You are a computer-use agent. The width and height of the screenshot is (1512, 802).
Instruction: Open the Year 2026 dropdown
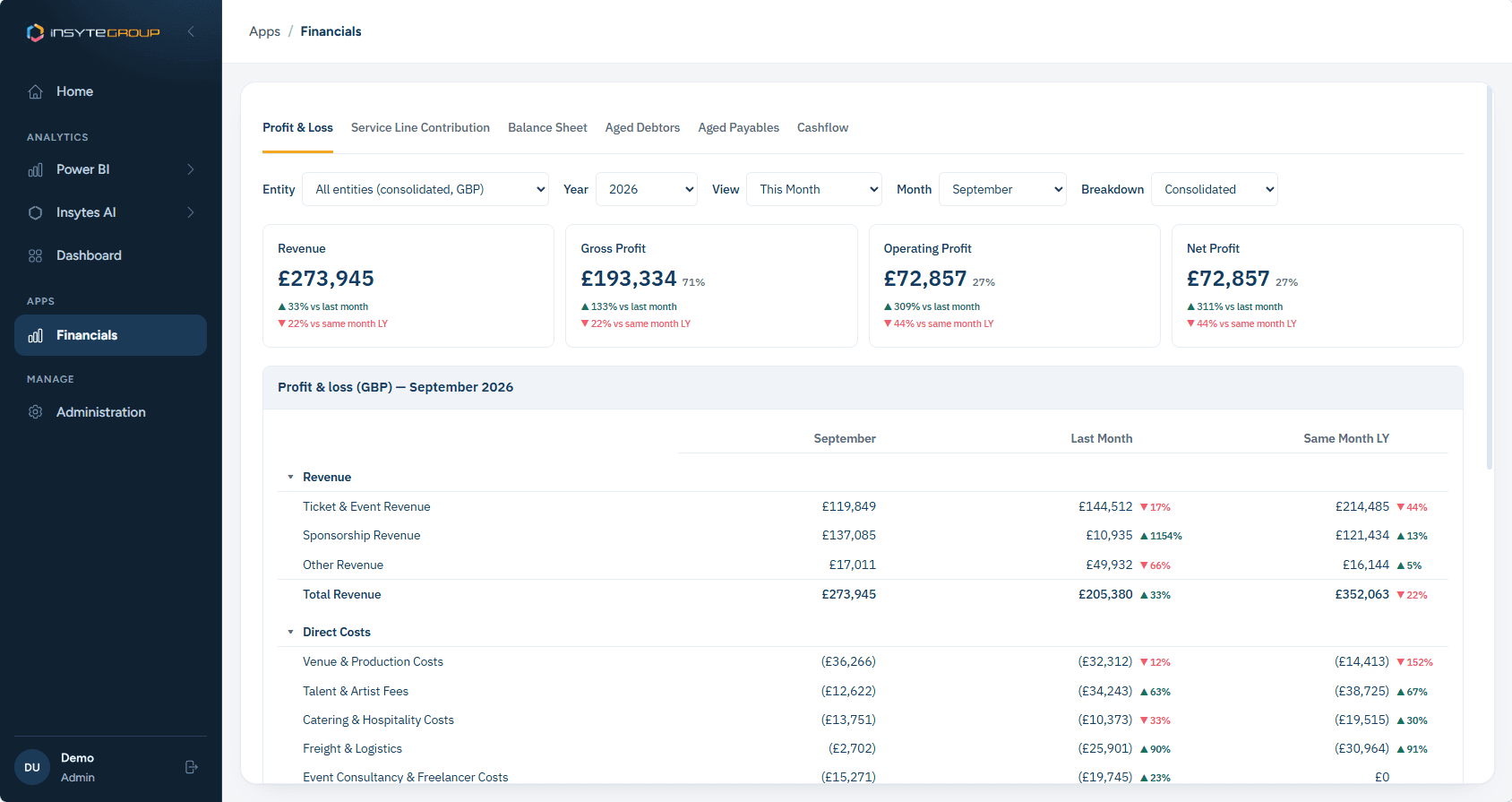[647, 189]
